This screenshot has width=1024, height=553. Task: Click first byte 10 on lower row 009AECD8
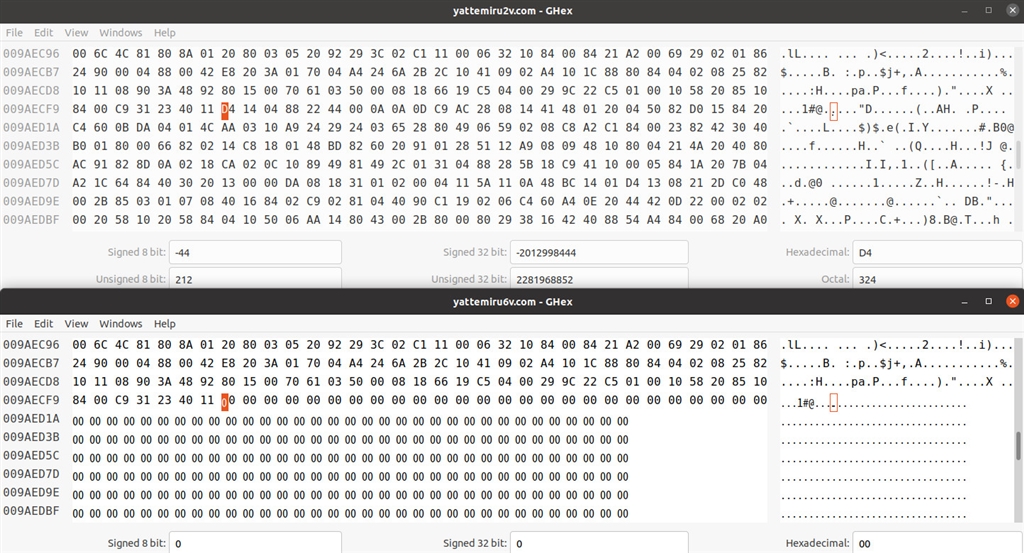pyautogui.click(x=79, y=381)
